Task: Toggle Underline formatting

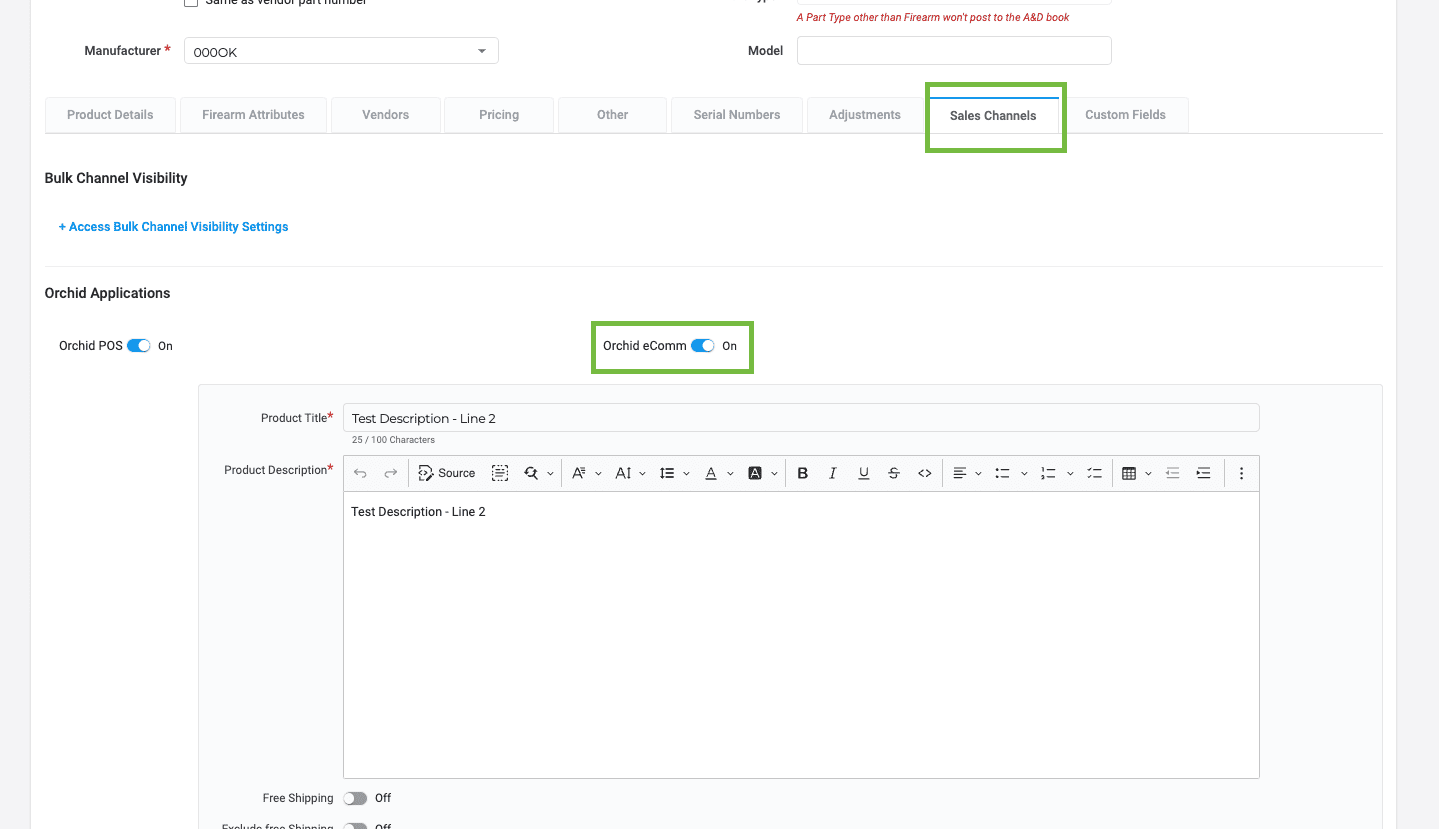Action: coord(863,473)
